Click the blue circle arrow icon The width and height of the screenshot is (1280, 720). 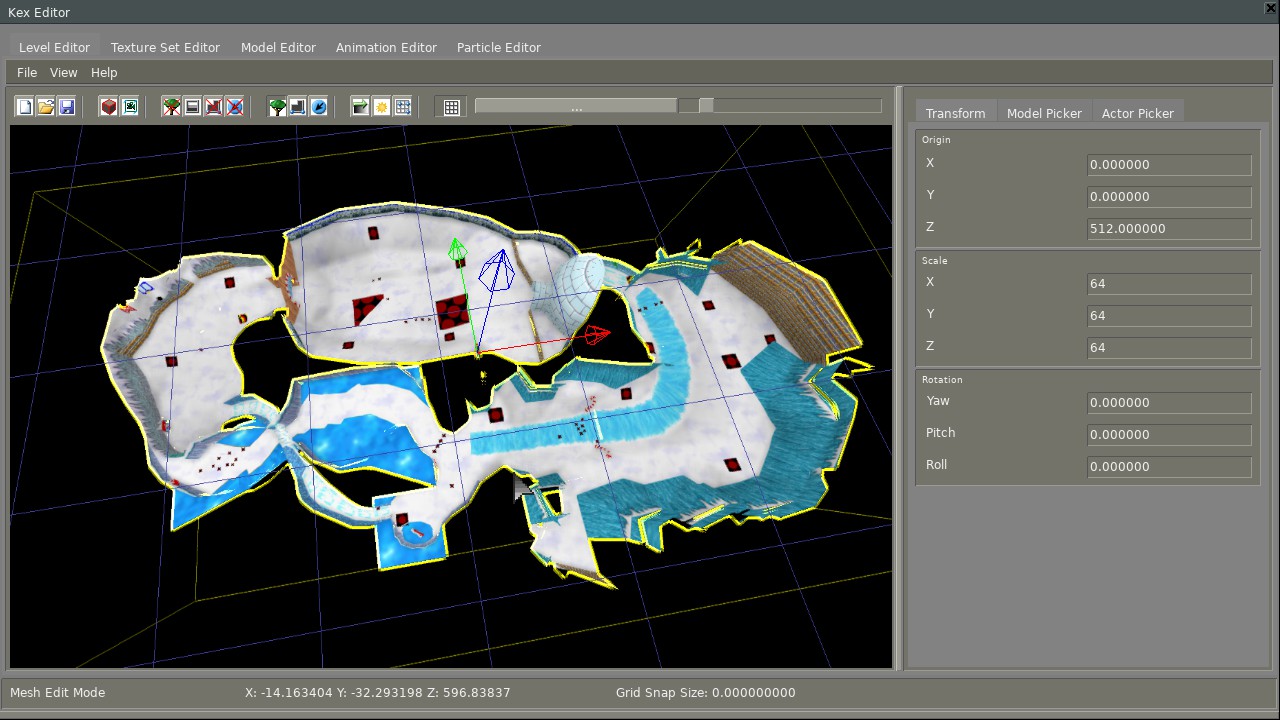(319, 107)
